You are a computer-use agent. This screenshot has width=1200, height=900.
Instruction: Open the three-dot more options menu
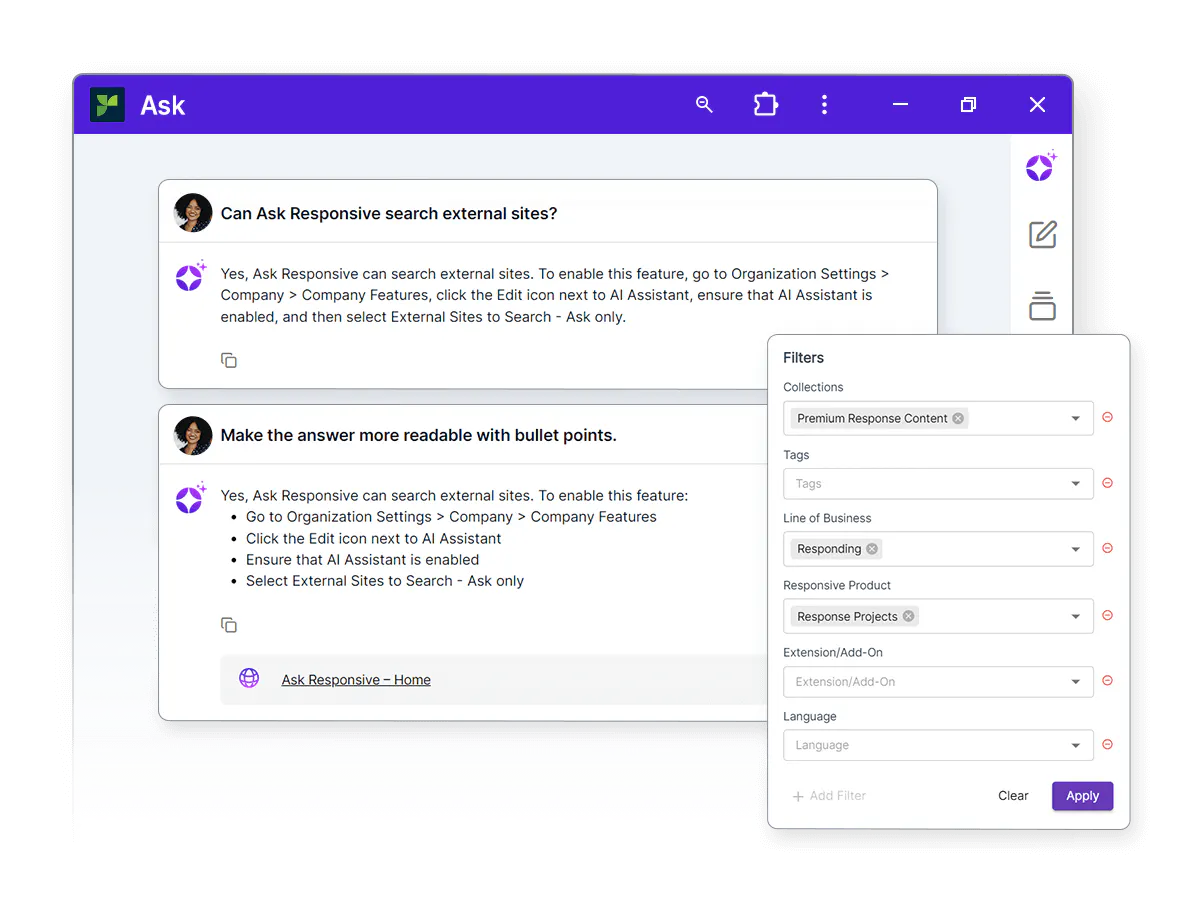(824, 105)
